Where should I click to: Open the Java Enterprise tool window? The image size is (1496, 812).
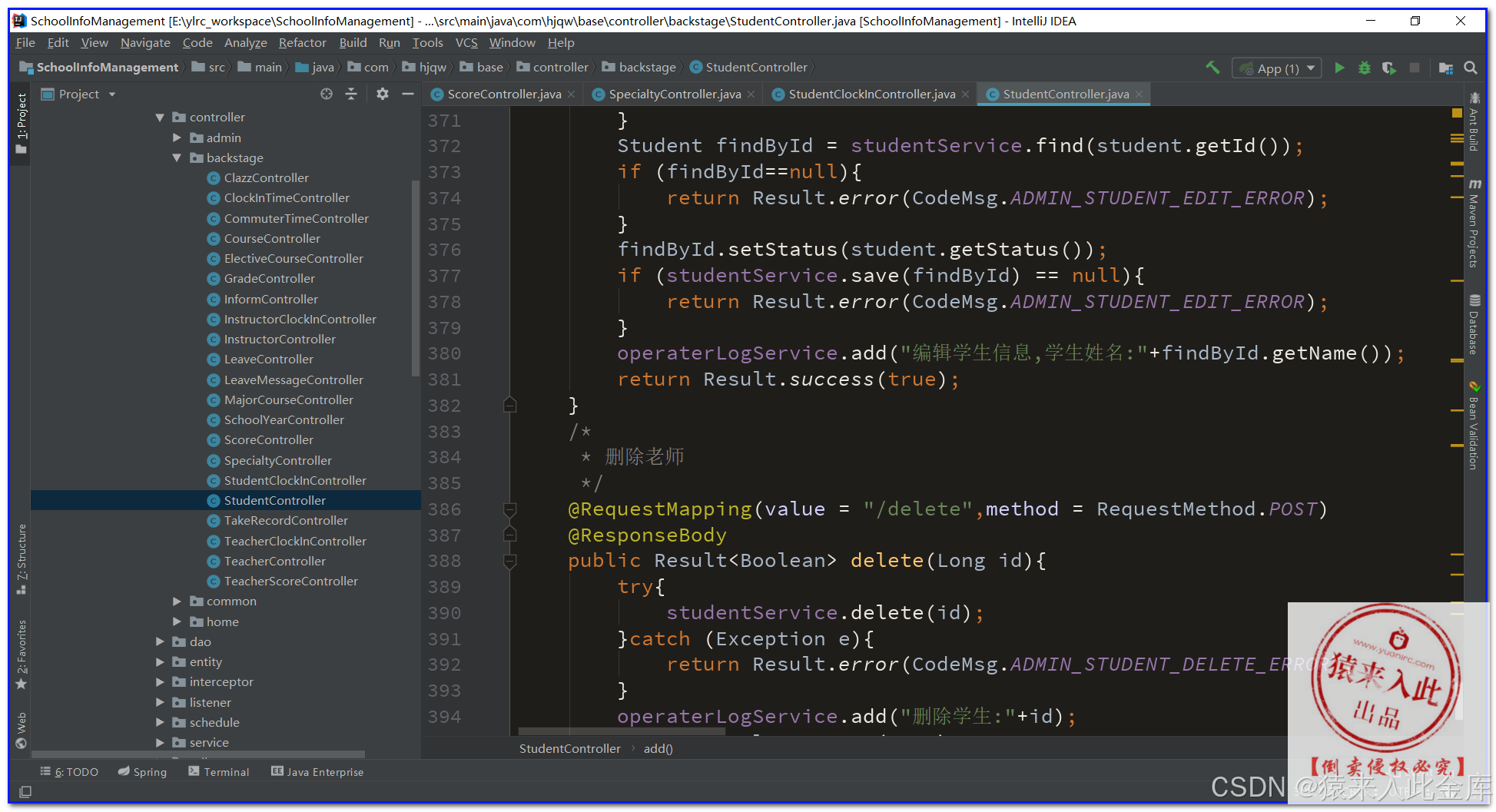coord(317,772)
